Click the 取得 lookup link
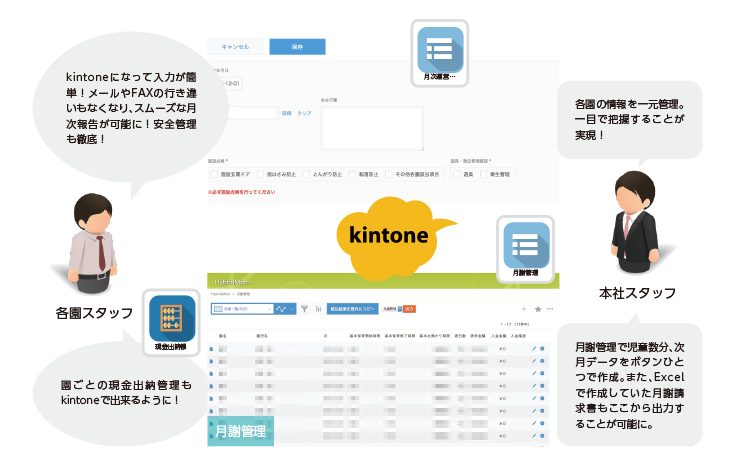730x467 pixels. click(x=286, y=113)
